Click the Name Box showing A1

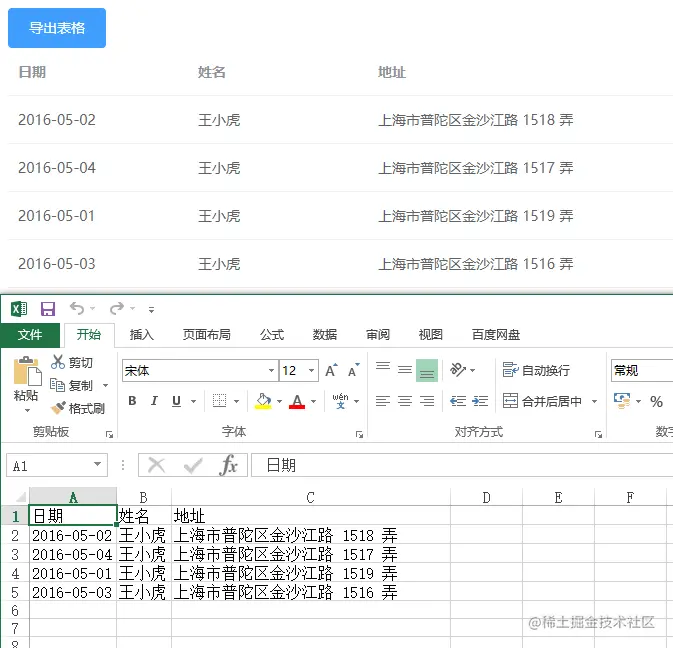coord(57,465)
